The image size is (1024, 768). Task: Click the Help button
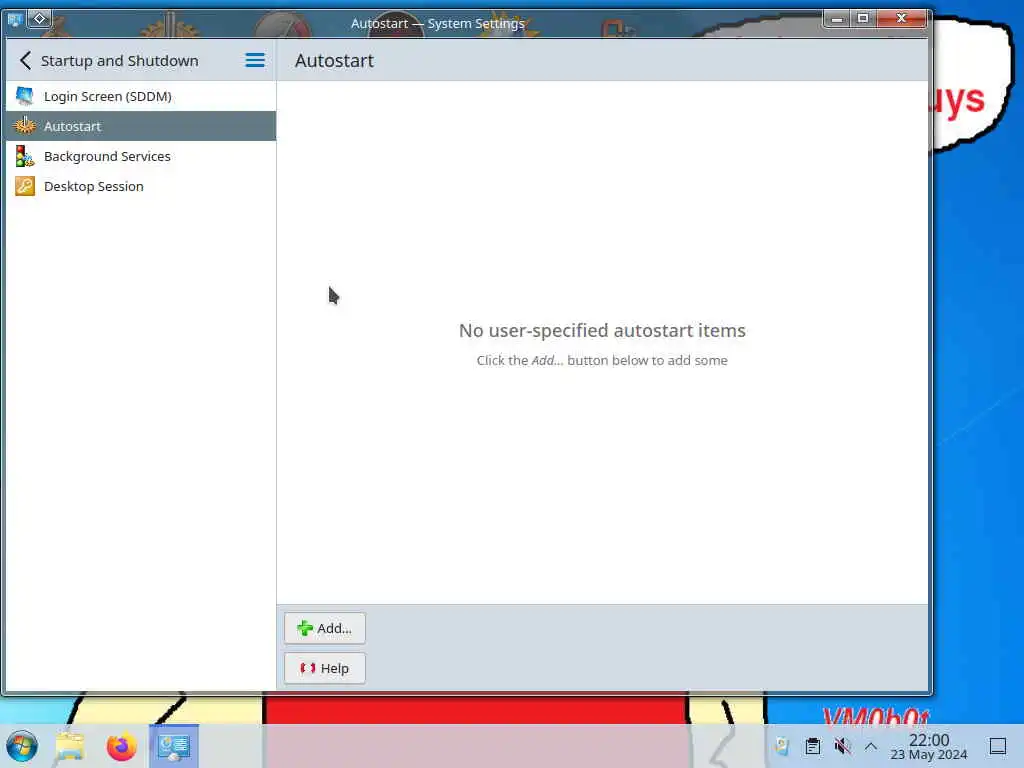[325, 668]
